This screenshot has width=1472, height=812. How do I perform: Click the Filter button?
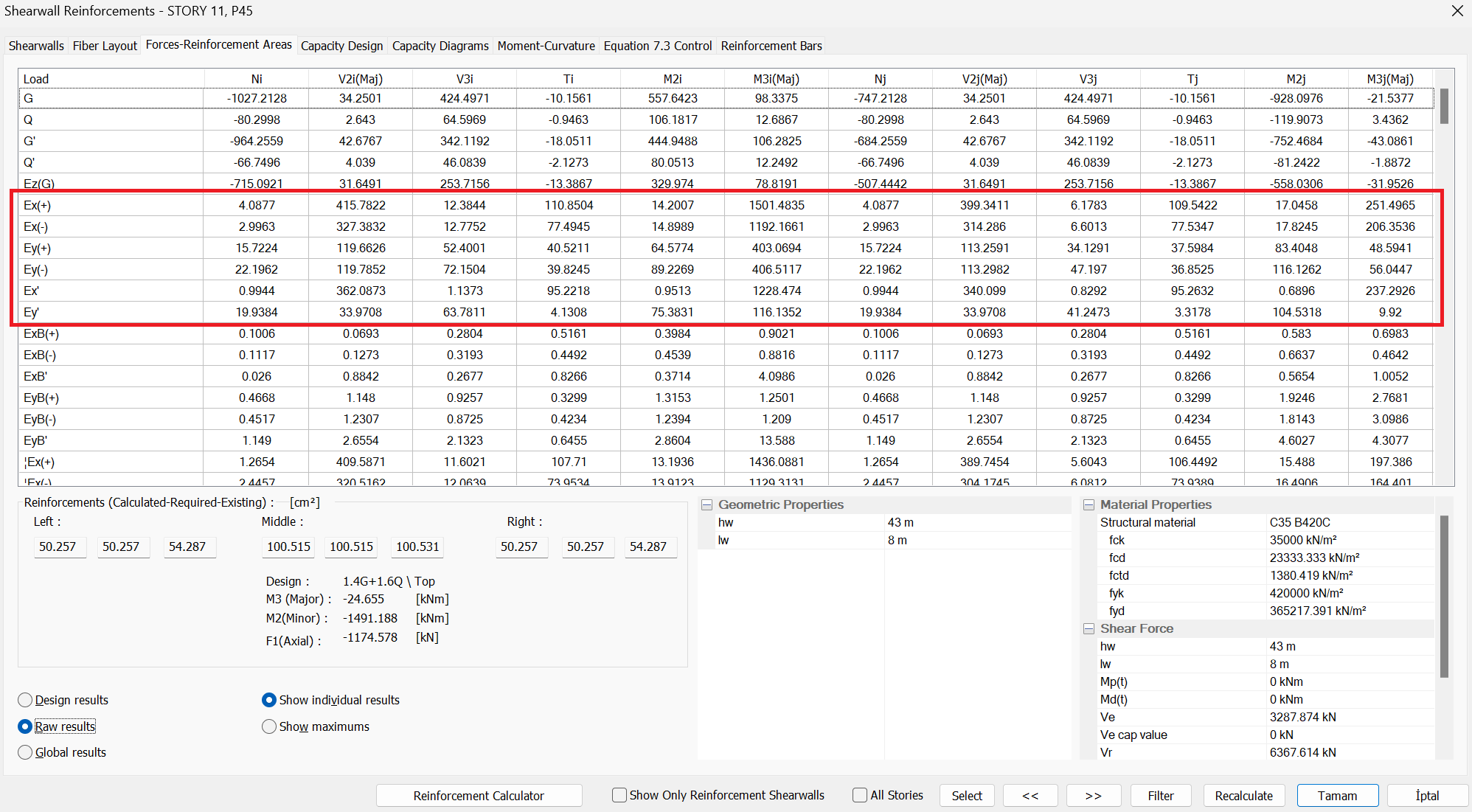[x=1160, y=796]
